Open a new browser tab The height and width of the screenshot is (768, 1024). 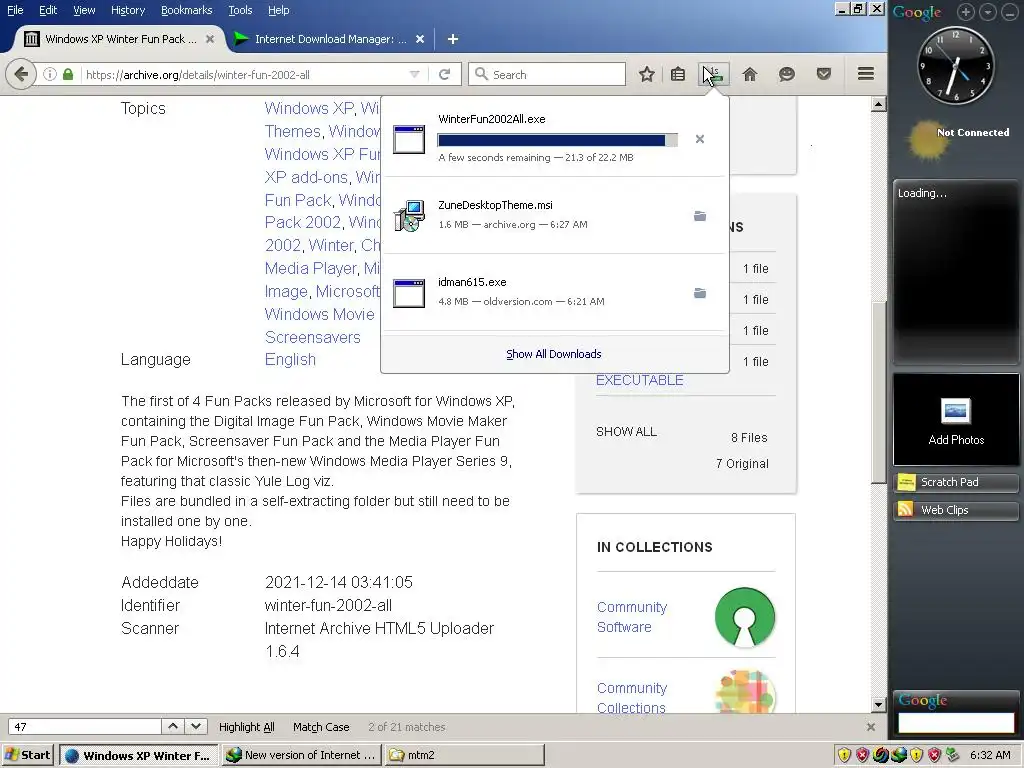[453, 39]
